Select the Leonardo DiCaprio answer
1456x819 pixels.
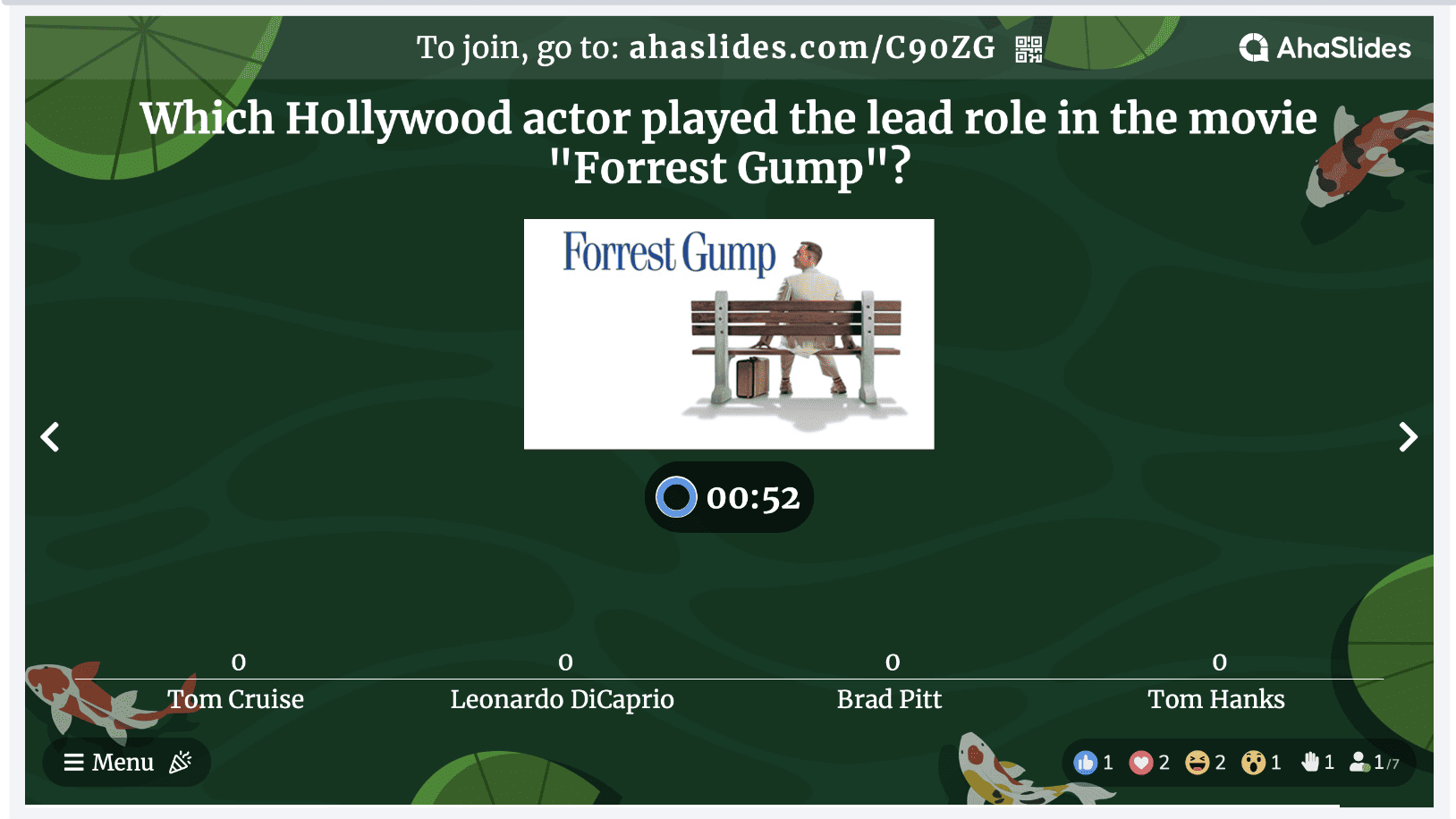click(563, 699)
